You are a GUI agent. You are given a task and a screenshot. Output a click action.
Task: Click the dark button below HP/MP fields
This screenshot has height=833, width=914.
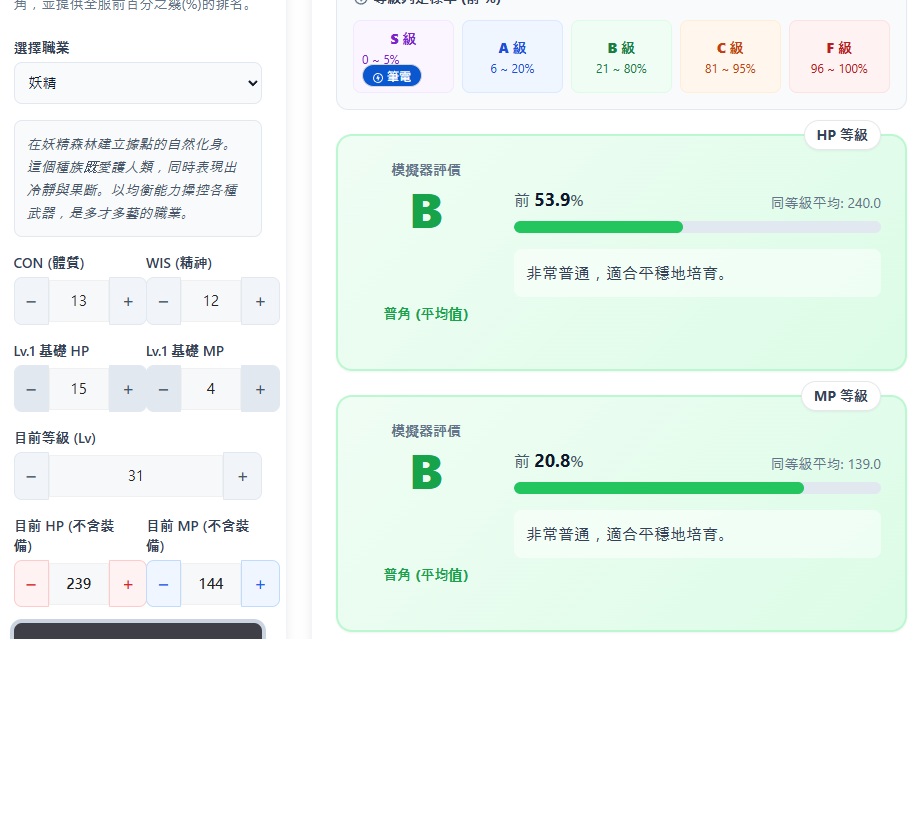click(138, 631)
